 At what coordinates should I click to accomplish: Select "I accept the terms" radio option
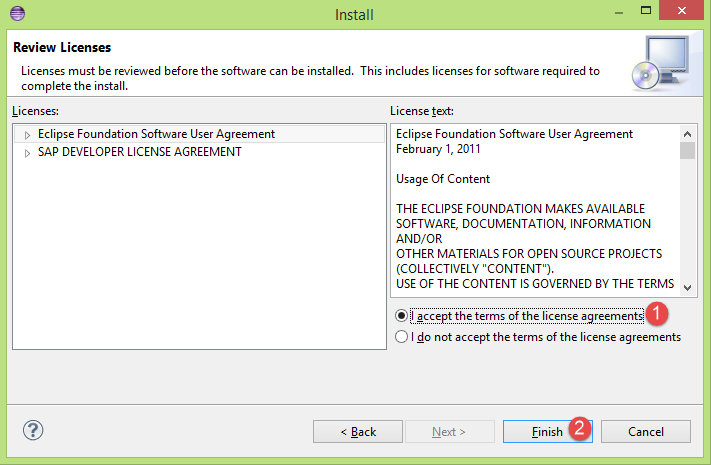point(402,315)
